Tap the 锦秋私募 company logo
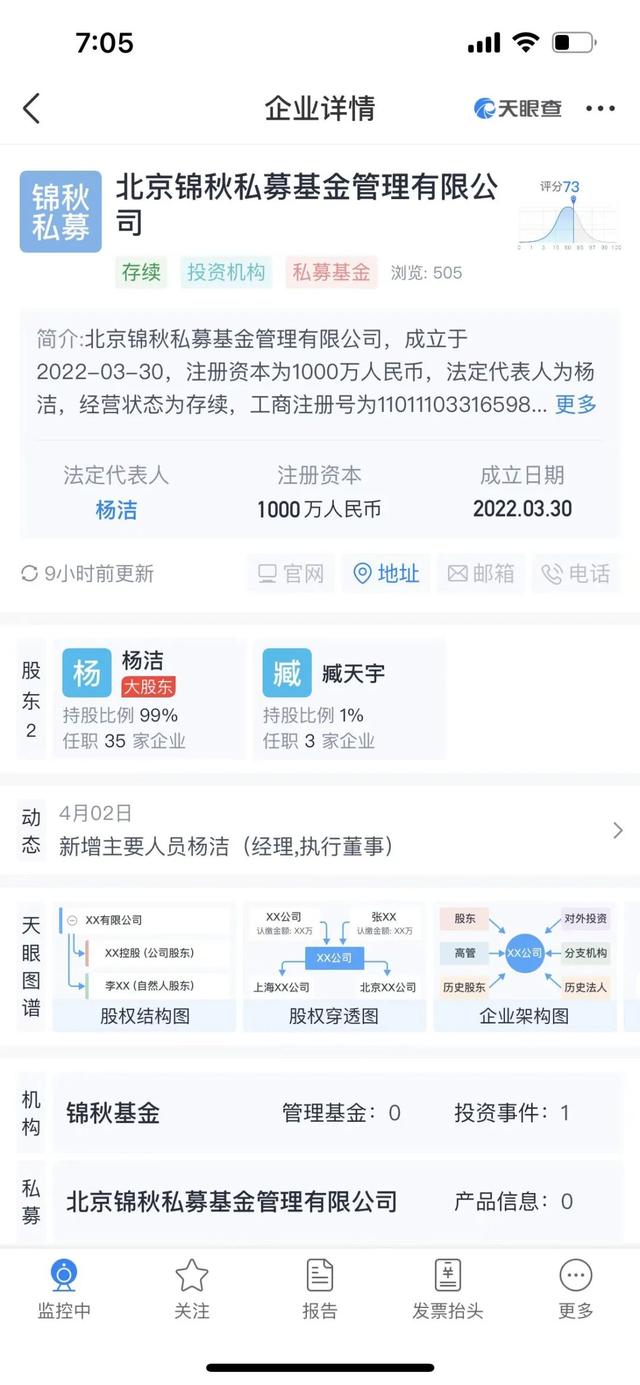The height and width of the screenshot is (1385, 640). click(x=61, y=211)
